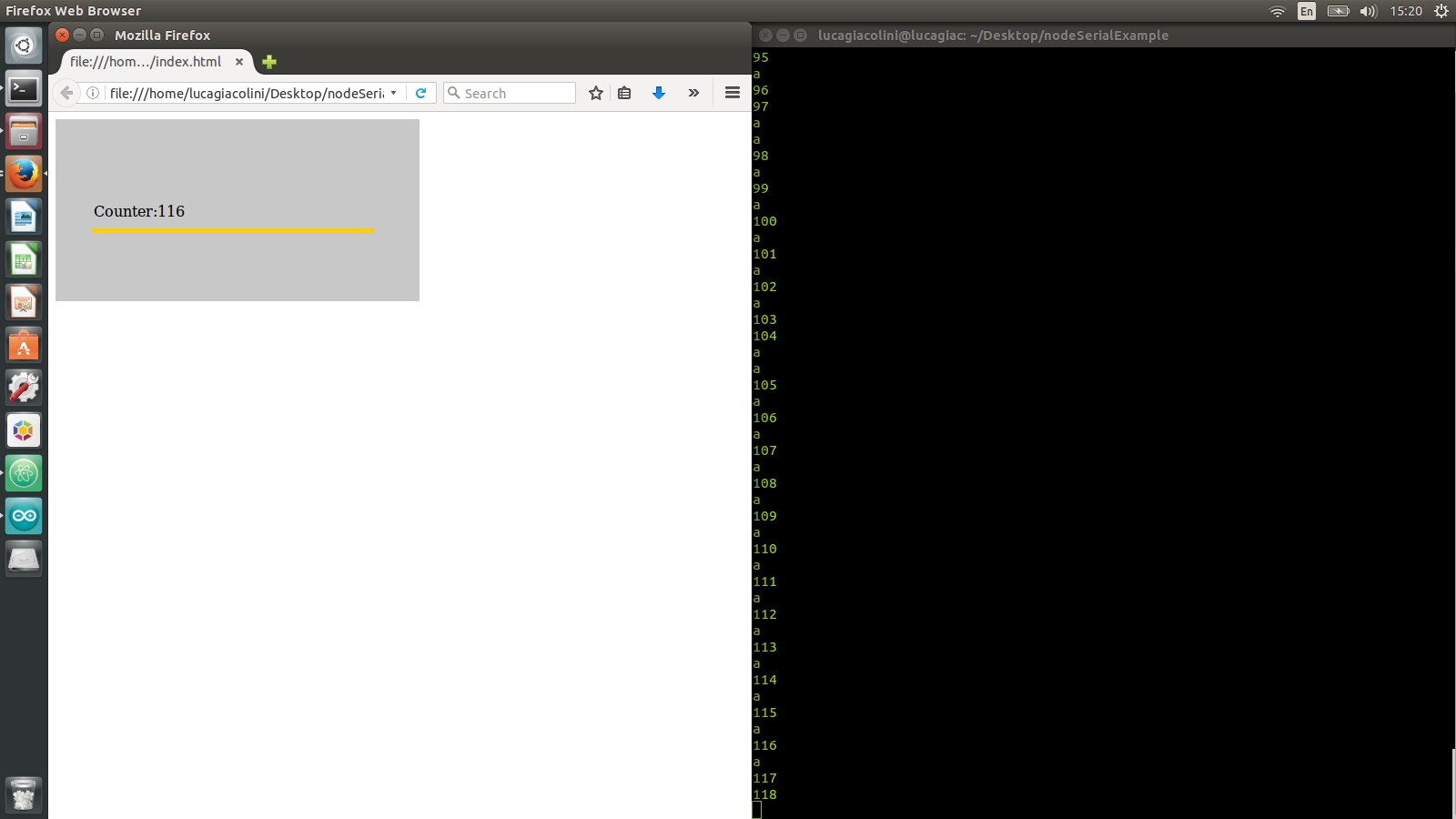The image size is (1456, 819).
Task: Open session gear menu
Action: pyautogui.click(x=1441, y=11)
